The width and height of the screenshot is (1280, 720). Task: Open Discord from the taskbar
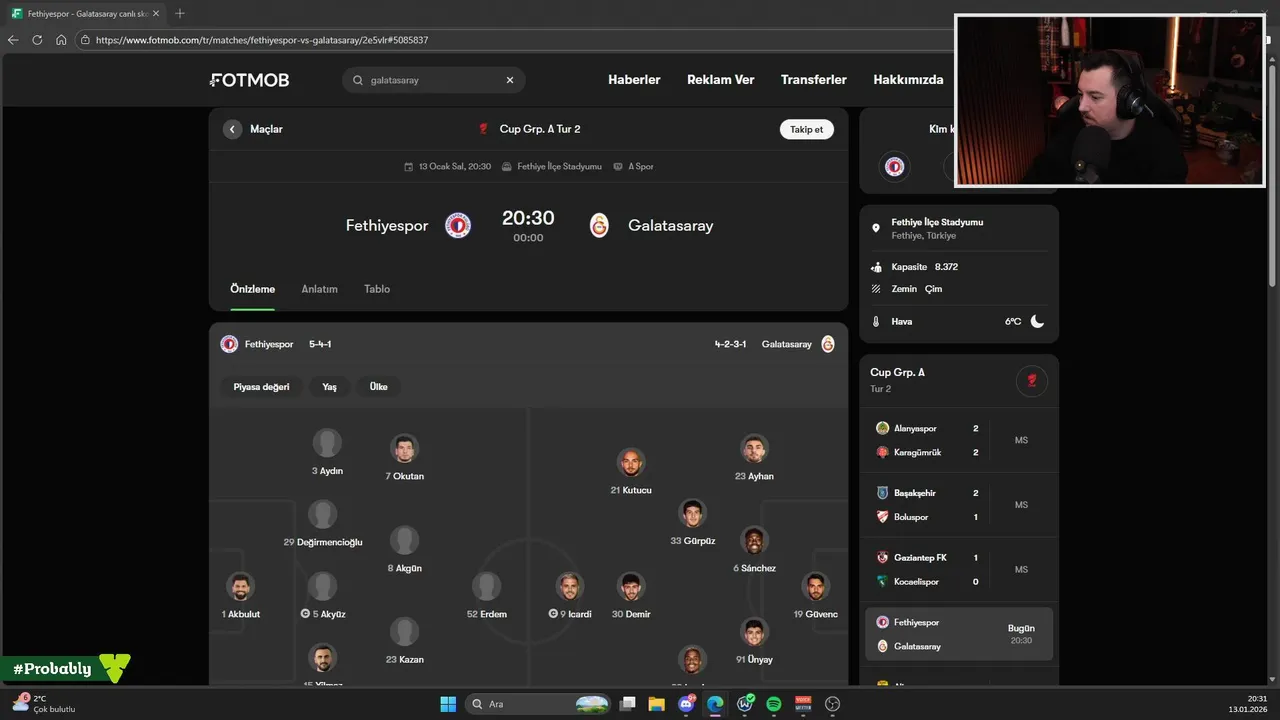tap(686, 704)
